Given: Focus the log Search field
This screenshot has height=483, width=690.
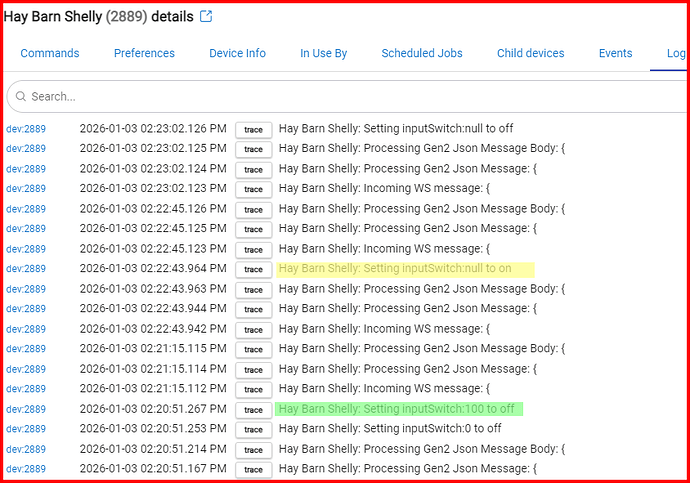Looking at the screenshot, I should coord(348,96).
